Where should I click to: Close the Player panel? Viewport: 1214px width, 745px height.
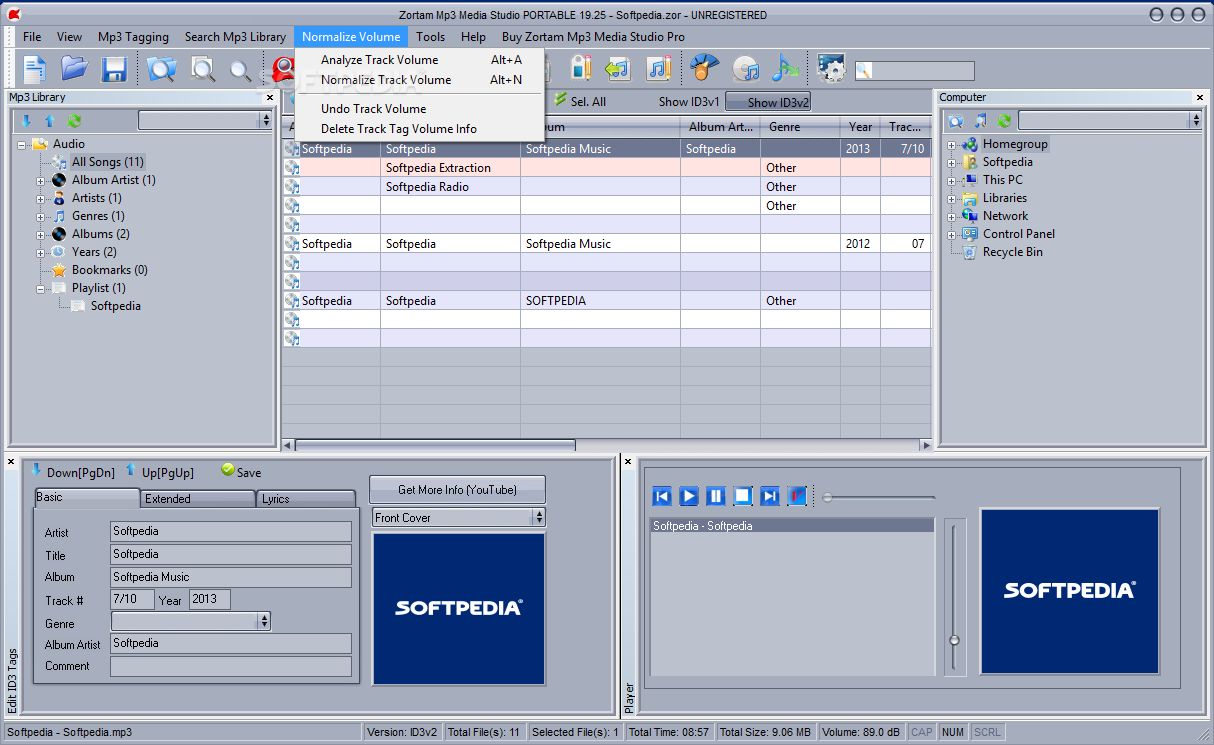click(x=628, y=461)
